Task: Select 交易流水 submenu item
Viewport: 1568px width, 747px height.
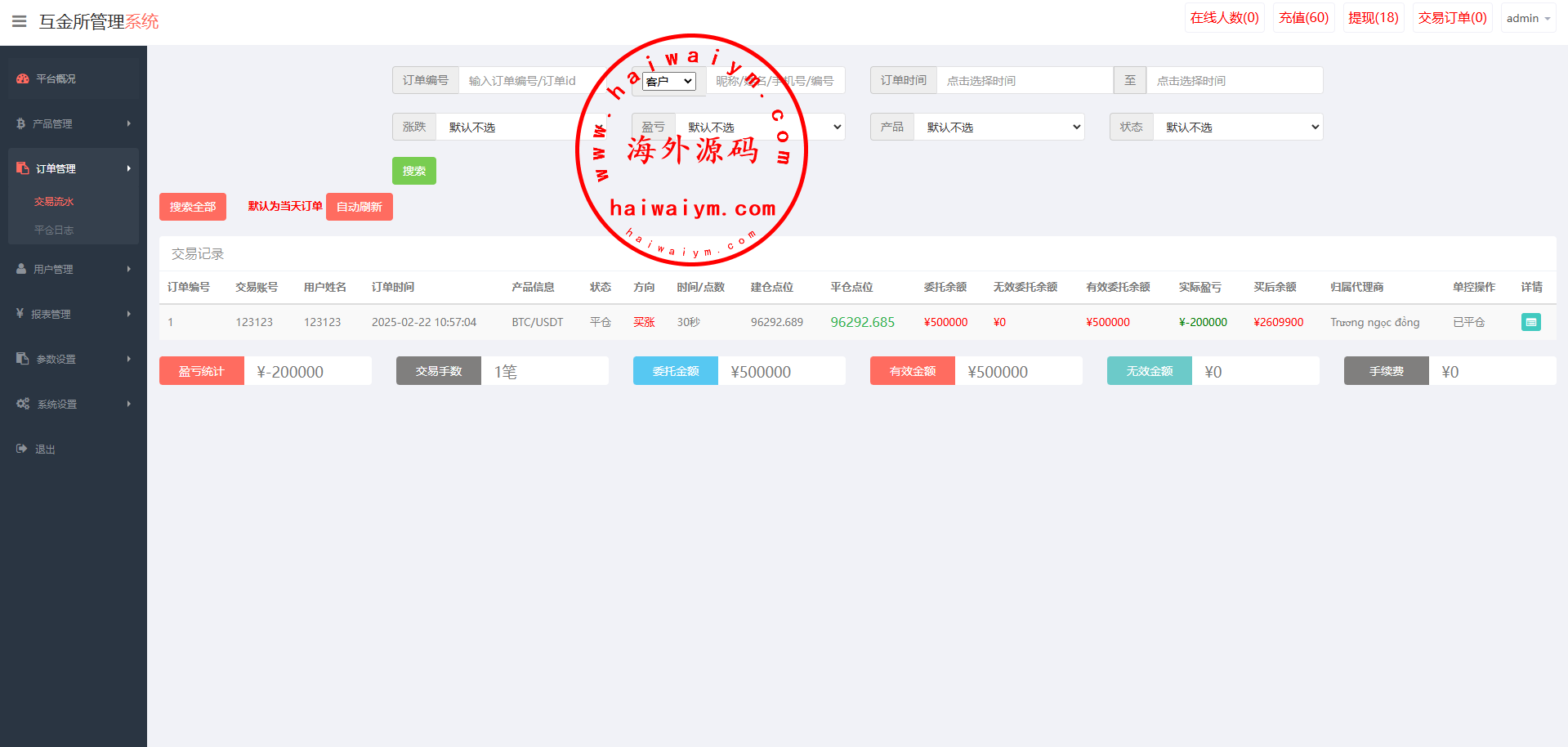Action: (x=54, y=201)
